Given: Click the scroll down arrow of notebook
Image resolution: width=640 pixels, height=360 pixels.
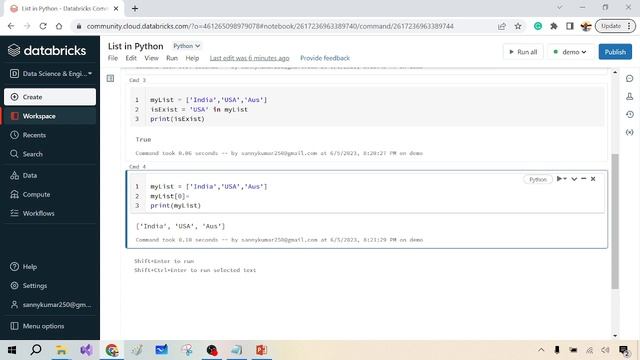Looking at the screenshot, I should 615,336.
